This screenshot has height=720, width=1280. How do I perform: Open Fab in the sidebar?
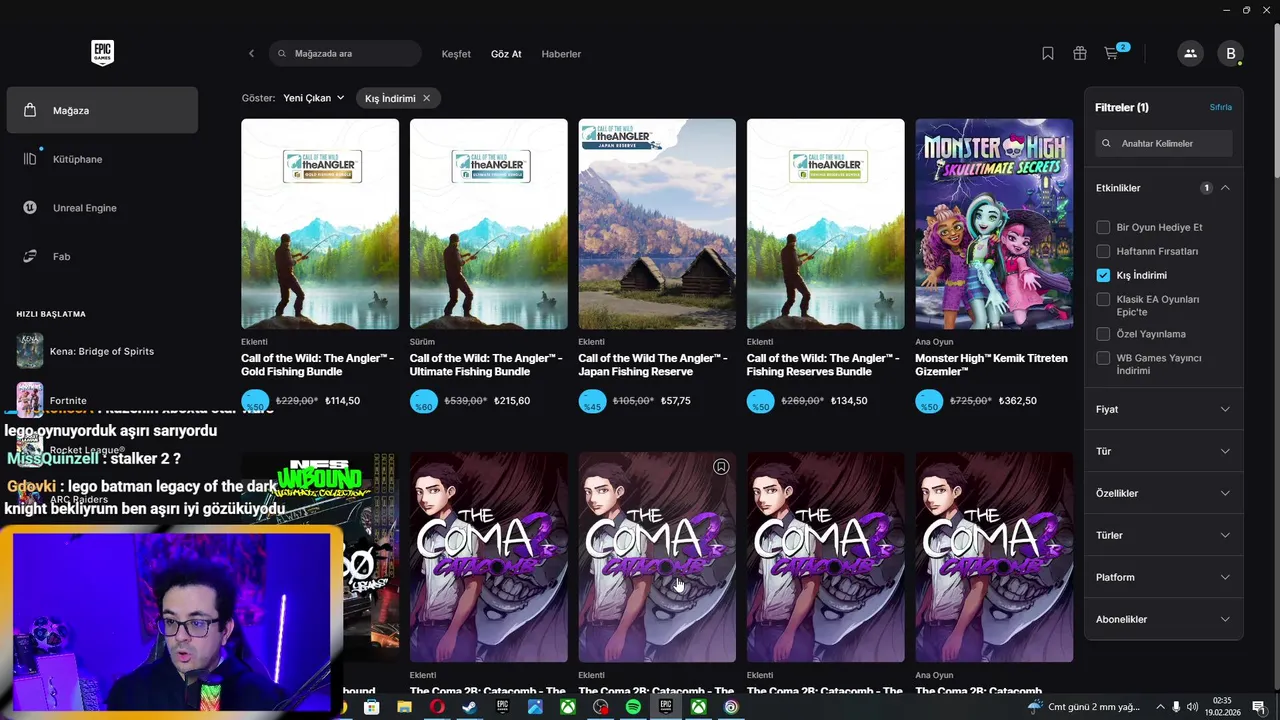tap(102, 257)
